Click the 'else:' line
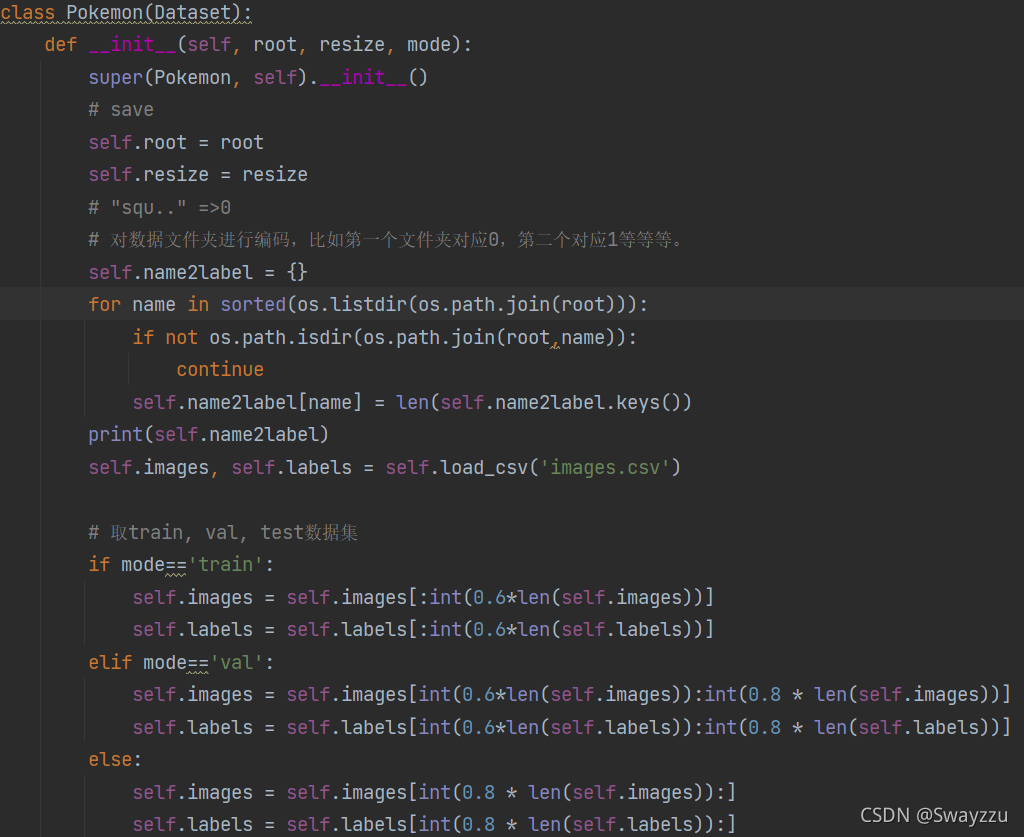This screenshot has width=1024, height=837. (115, 760)
